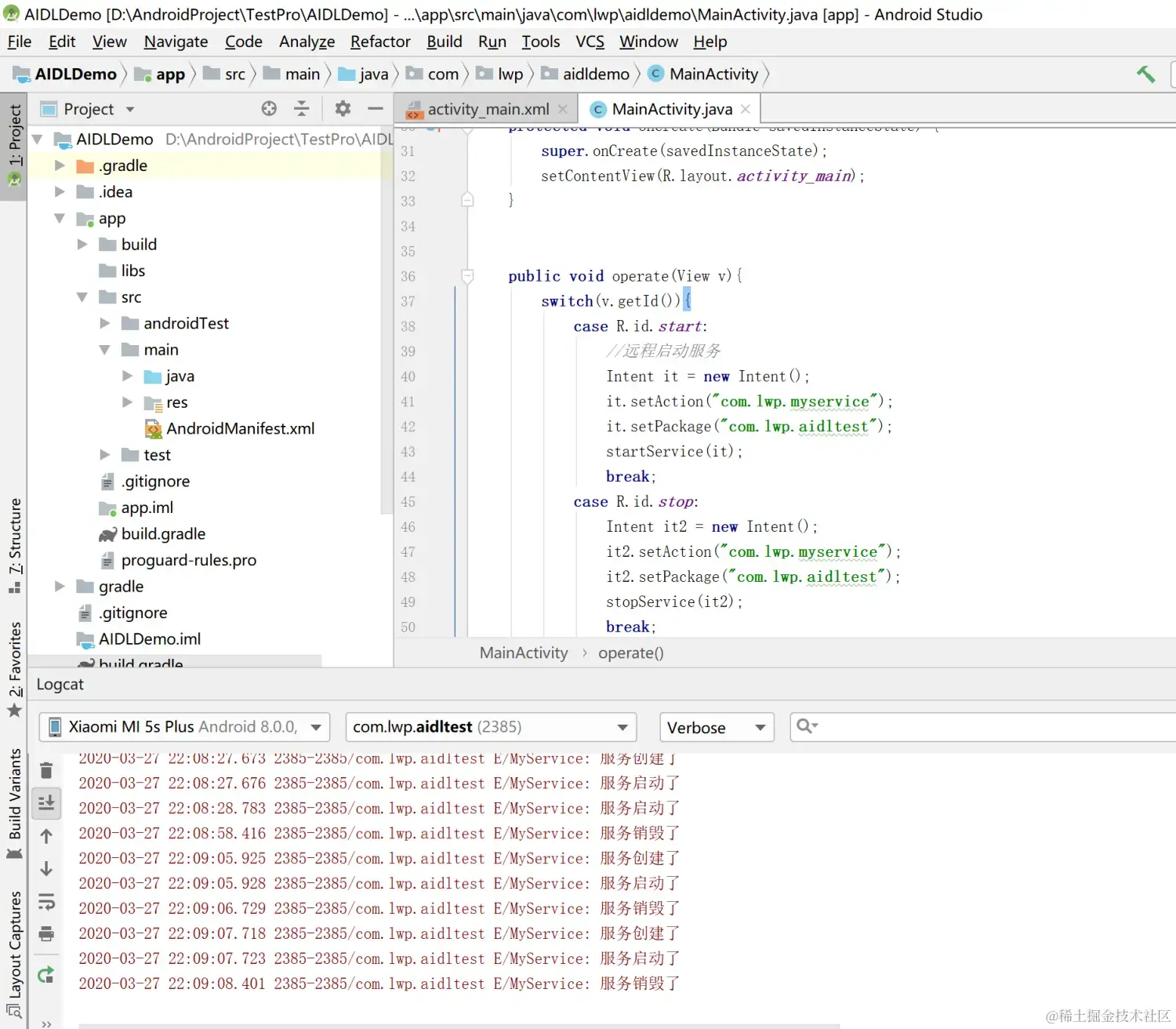Open the Xiaomi MI 5s Plus device dropdown
The height and width of the screenshot is (1029, 1176).
184,727
